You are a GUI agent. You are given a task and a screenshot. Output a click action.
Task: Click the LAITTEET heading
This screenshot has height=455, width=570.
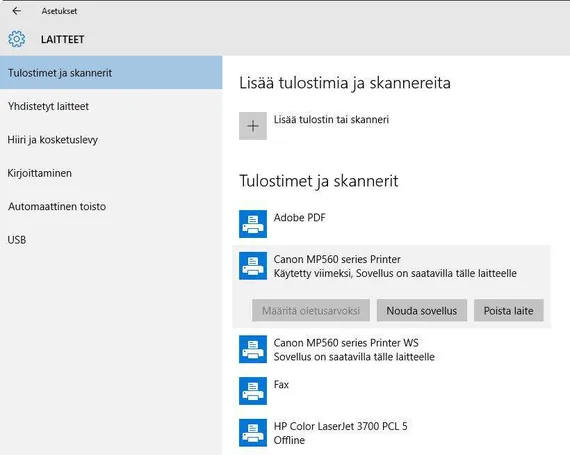63,39
